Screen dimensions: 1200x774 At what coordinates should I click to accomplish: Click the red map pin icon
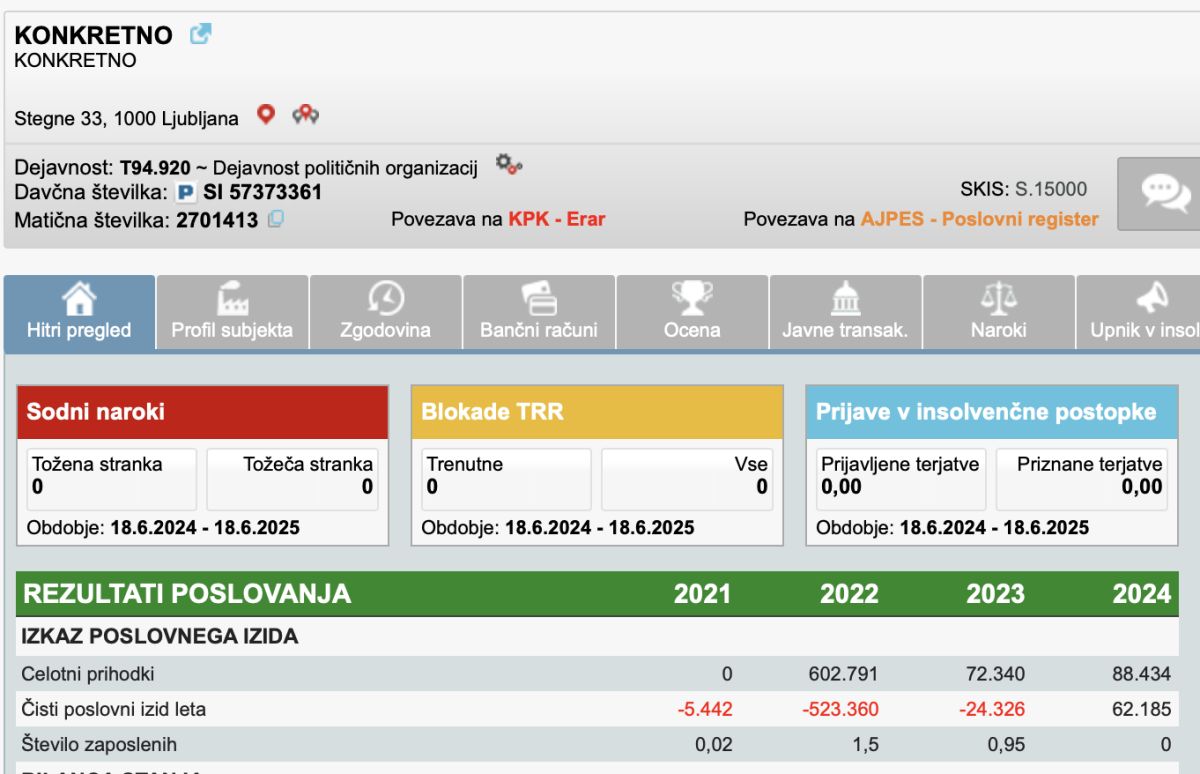265,114
